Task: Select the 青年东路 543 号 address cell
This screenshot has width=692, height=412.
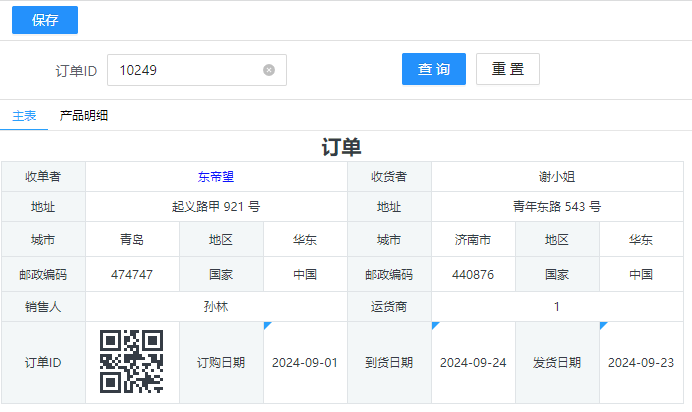Action: click(x=557, y=207)
